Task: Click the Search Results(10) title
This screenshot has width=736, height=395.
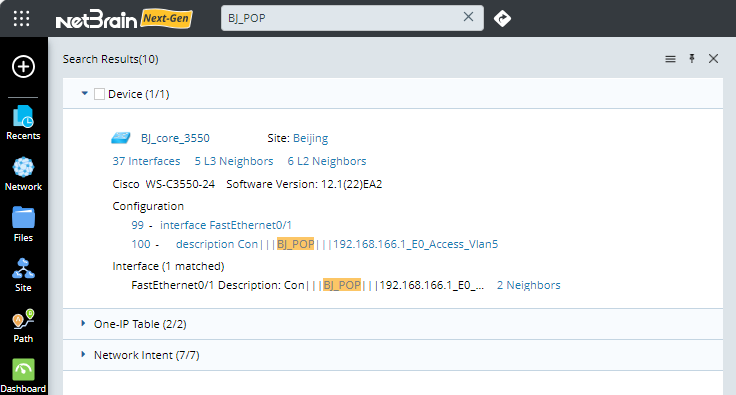Action: pyautogui.click(x=111, y=59)
